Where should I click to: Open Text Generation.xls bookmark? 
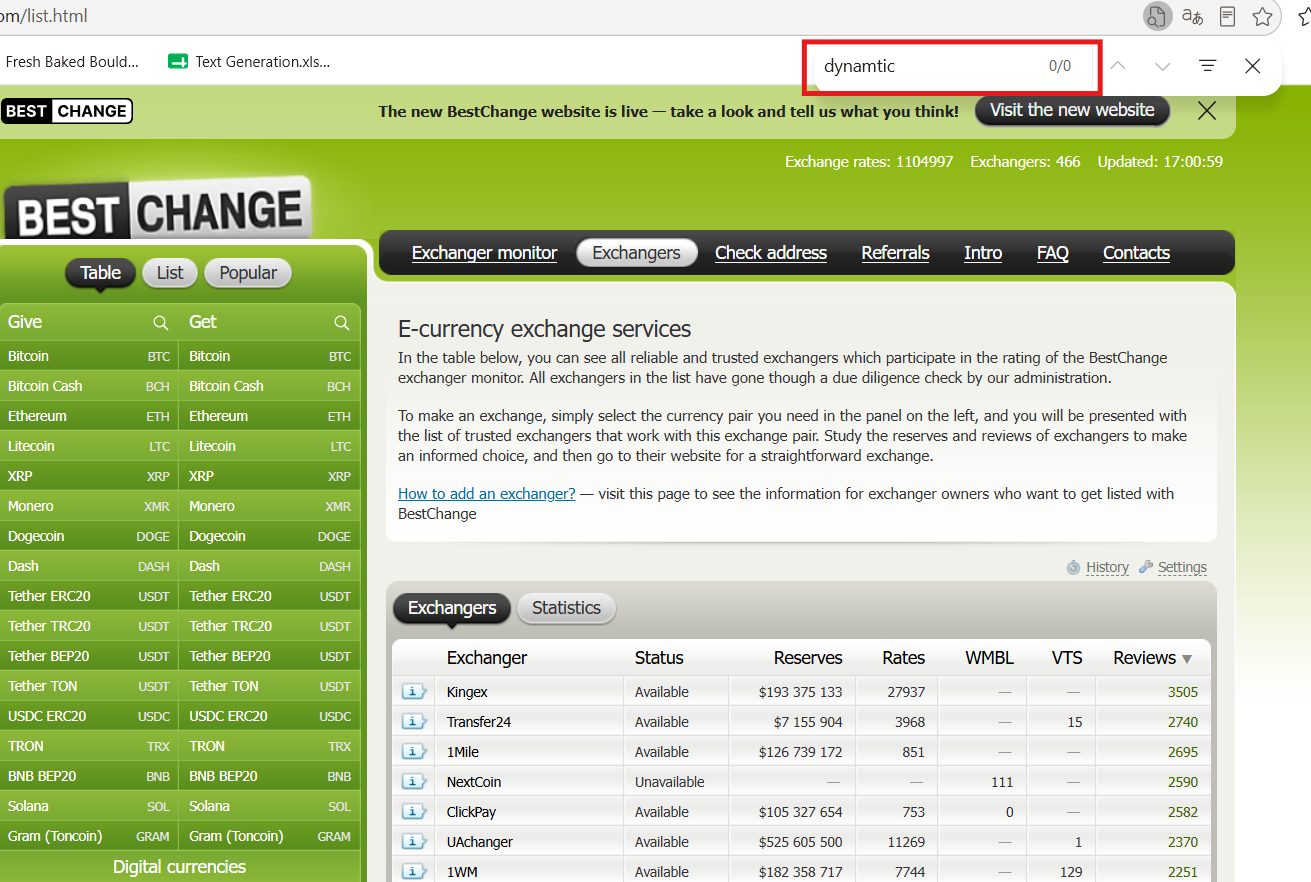(250, 62)
